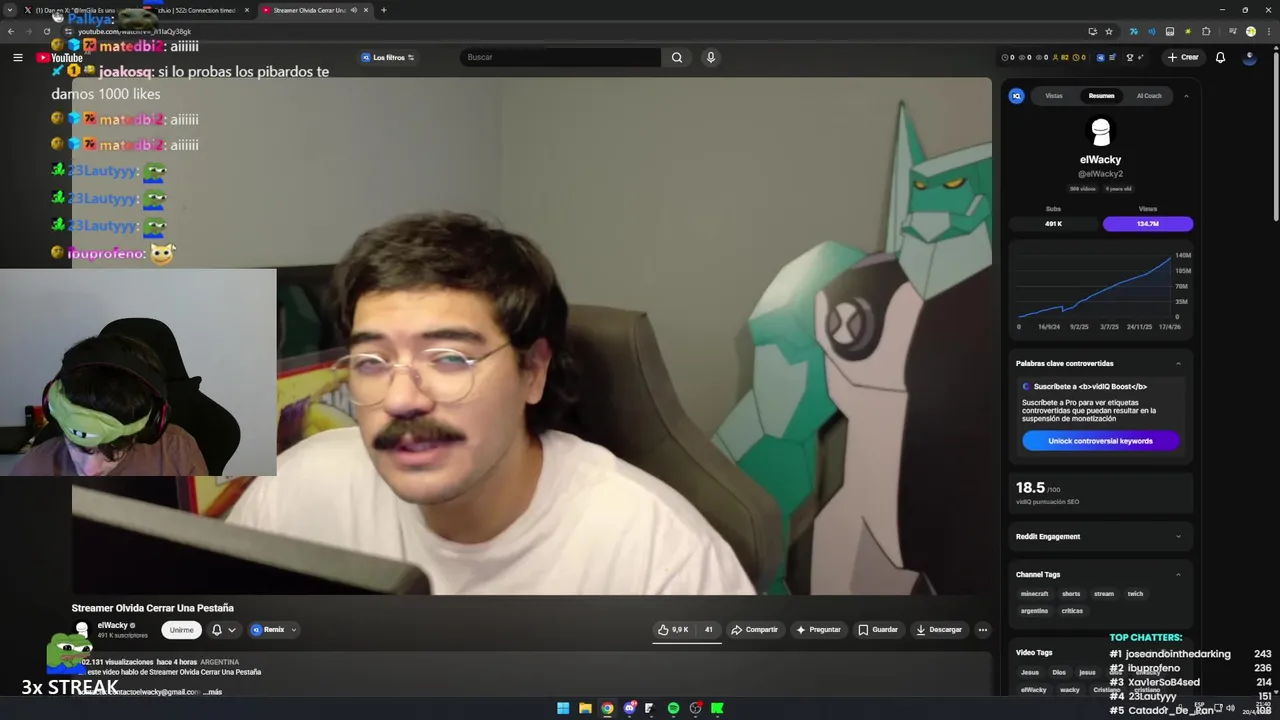The image size is (1280, 720).
Task: Like the video with 9,9 K likes
Action: tap(674, 630)
